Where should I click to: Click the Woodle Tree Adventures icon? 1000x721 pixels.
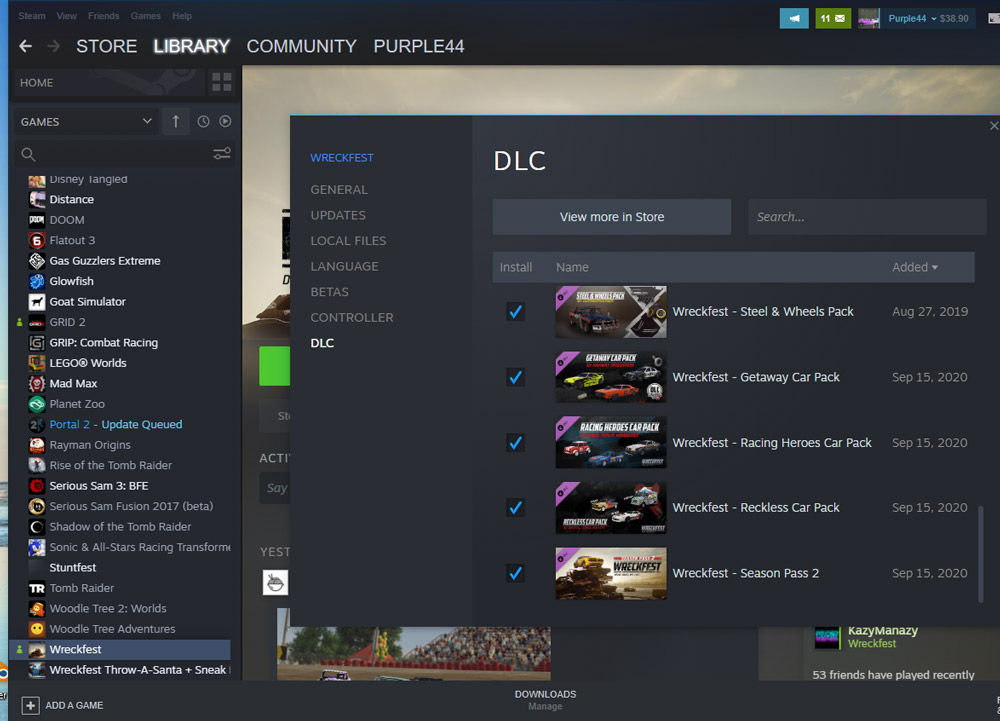coord(37,629)
